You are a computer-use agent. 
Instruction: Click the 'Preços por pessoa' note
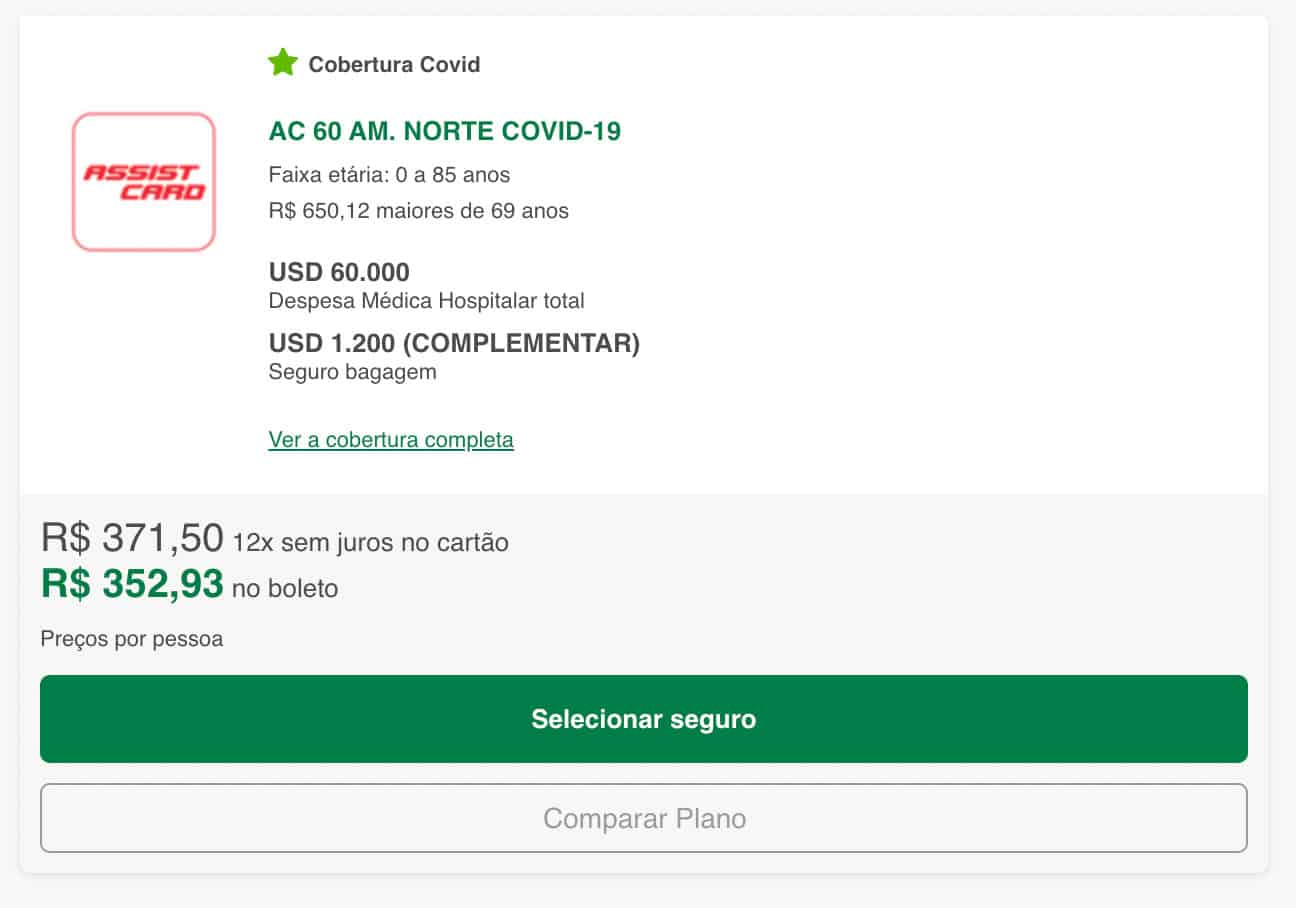pos(132,639)
